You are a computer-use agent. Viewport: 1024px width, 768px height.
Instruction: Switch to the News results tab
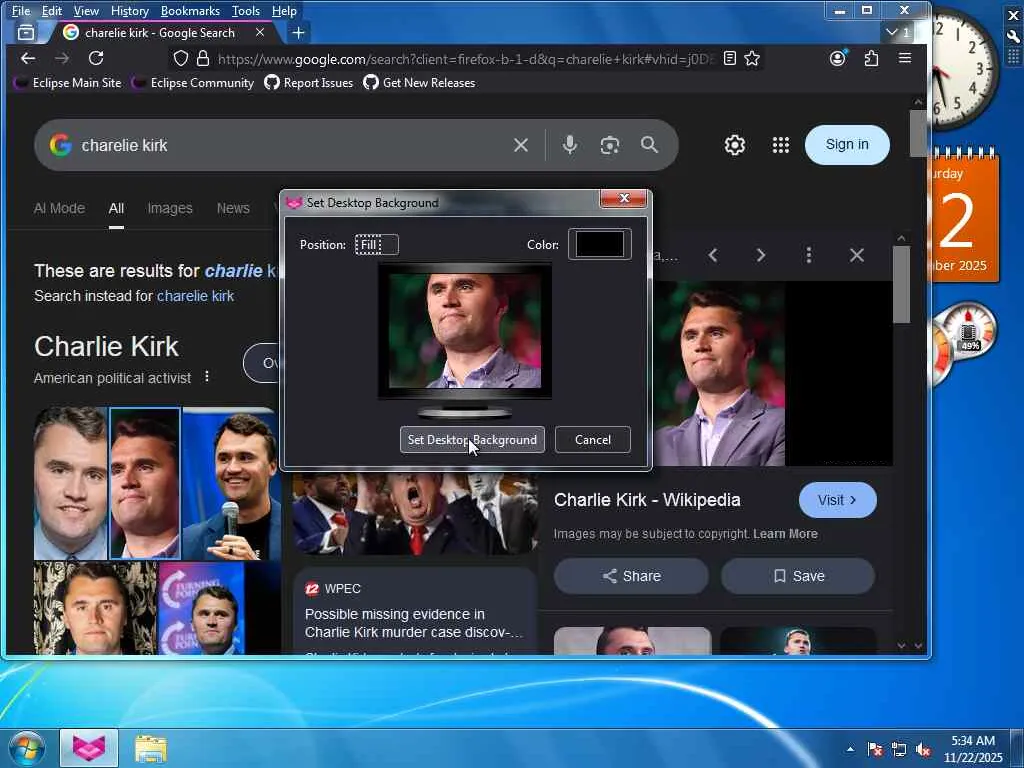coord(233,208)
